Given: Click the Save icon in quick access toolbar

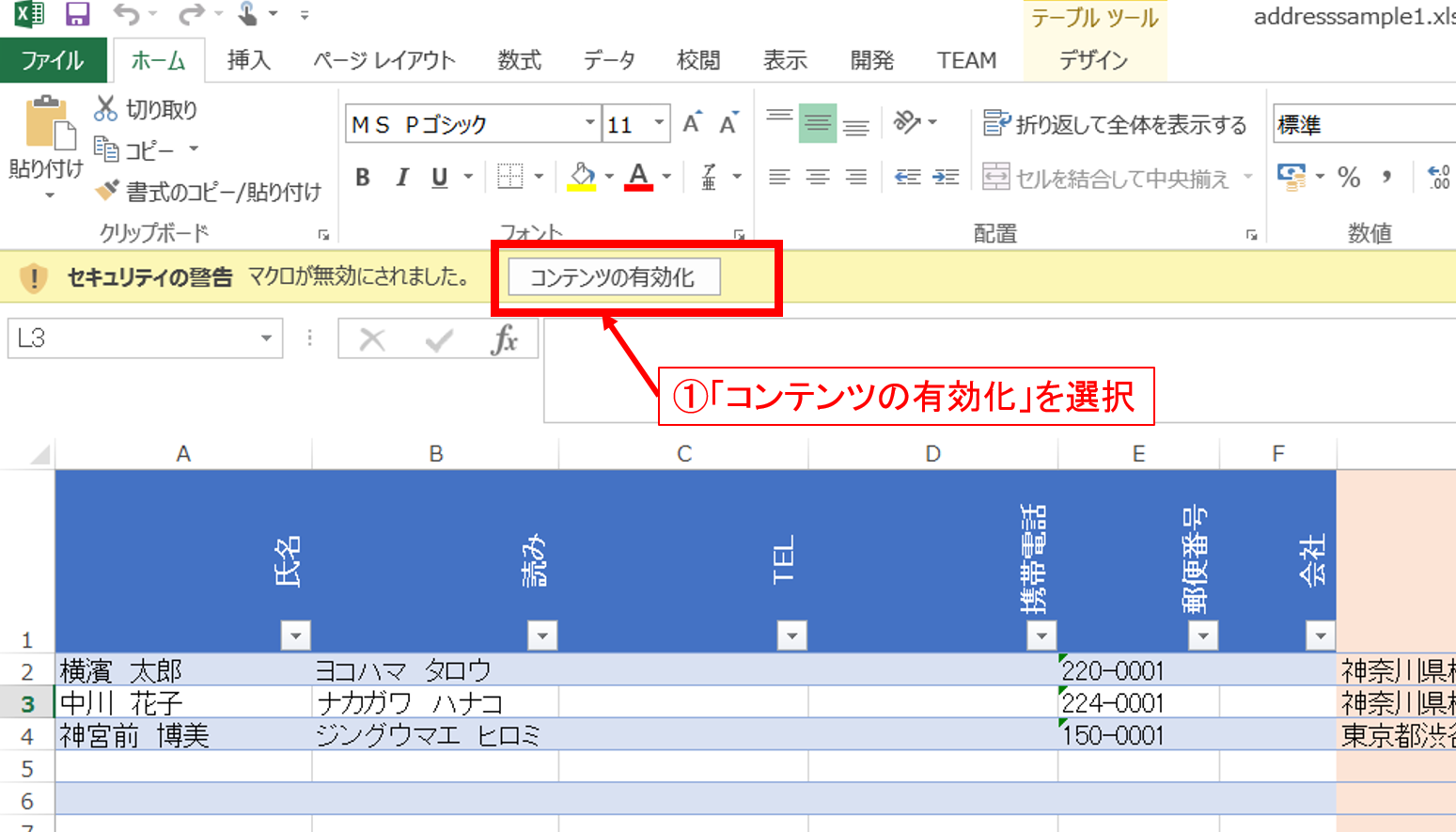Looking at the screenshot, I should click(x=77, y=14).
